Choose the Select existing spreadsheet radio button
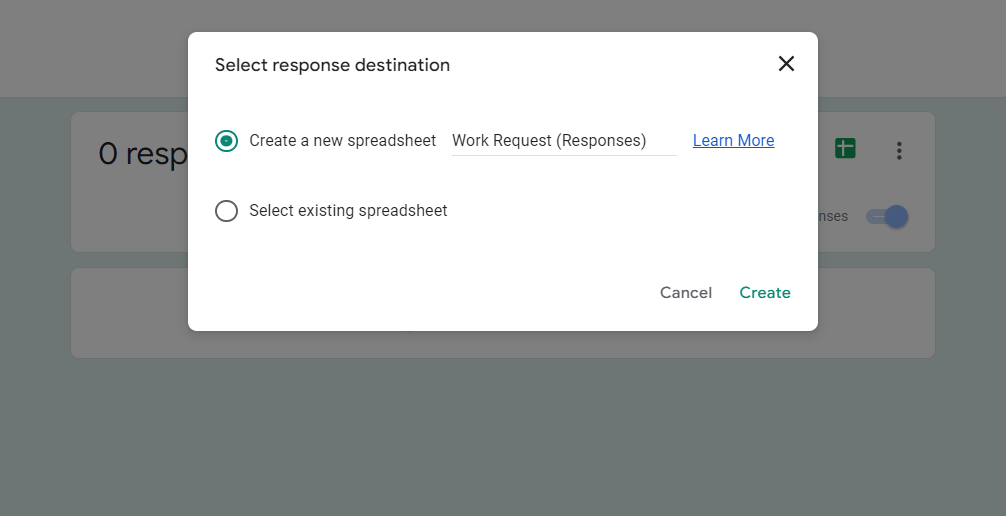This screenshot has height=516, width=1006. point(227,211)
